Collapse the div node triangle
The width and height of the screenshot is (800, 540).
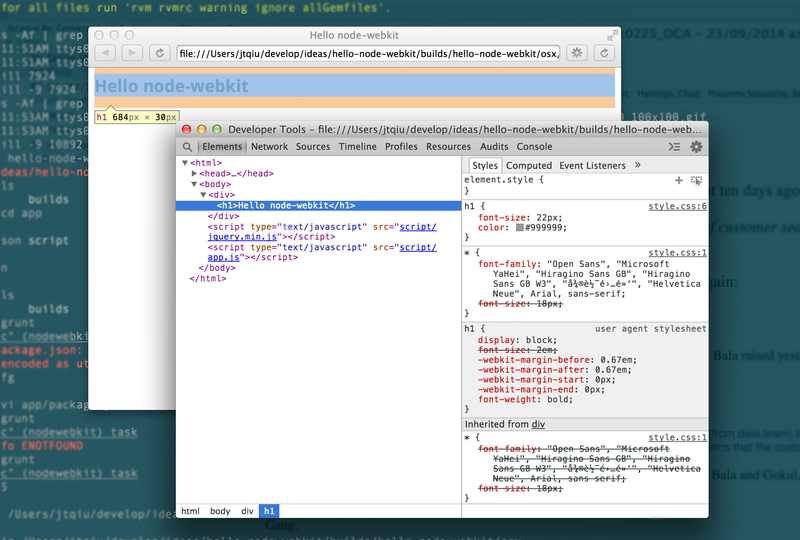point(203,195)
